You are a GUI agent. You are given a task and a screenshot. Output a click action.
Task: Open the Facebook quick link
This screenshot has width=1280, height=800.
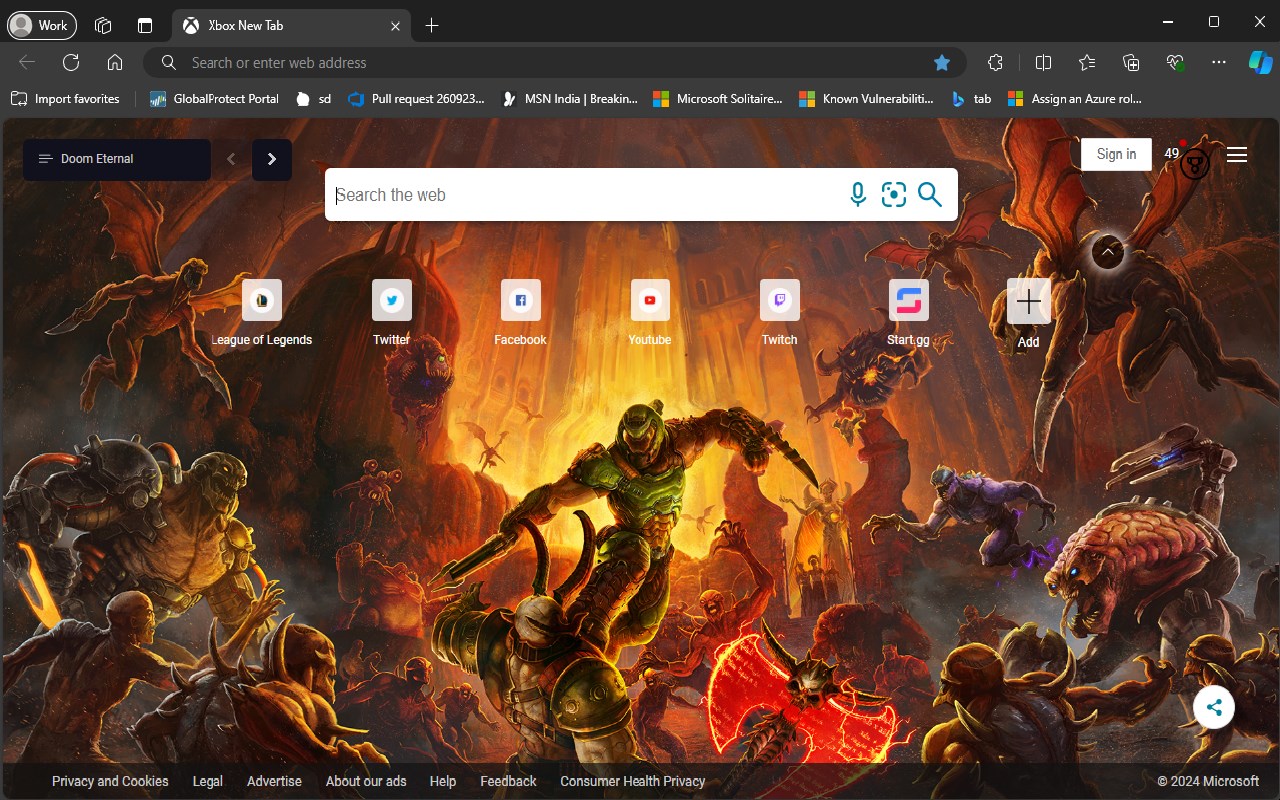click(521, 313)
